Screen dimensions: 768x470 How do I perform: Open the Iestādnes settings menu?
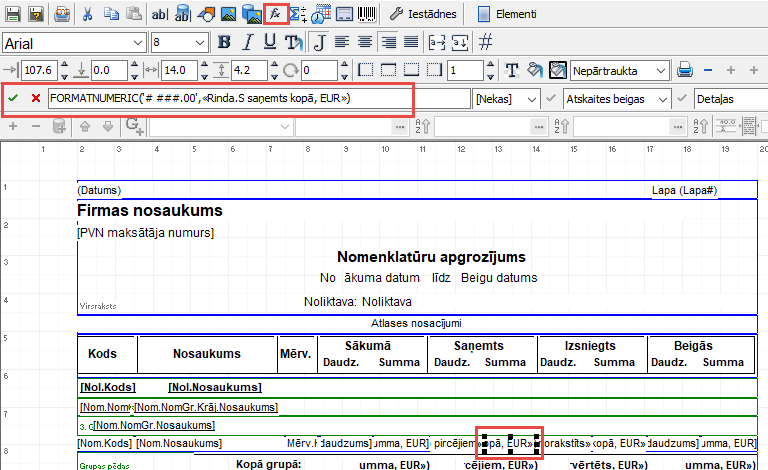point(425,15)
